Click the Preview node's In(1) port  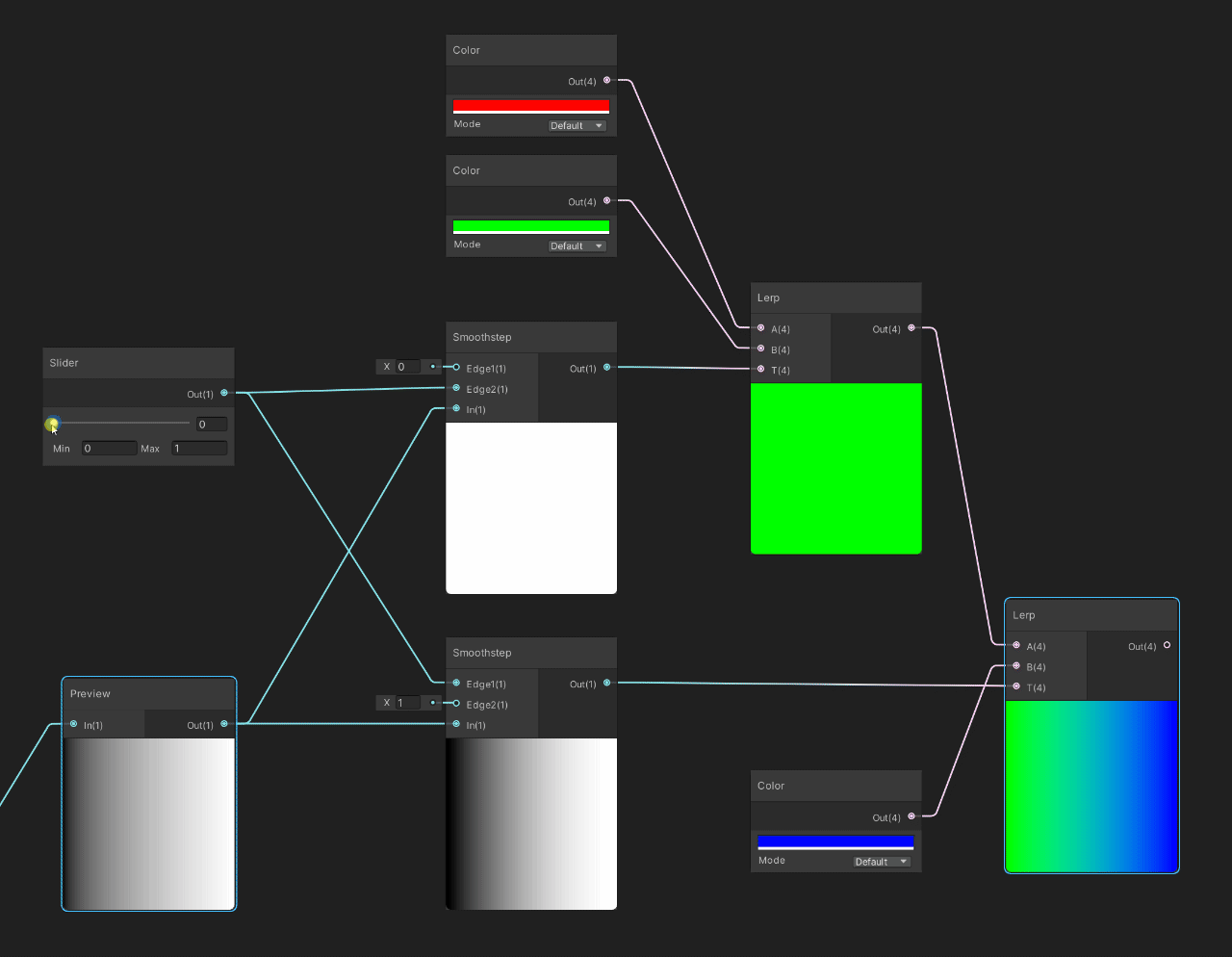point(73,724)
